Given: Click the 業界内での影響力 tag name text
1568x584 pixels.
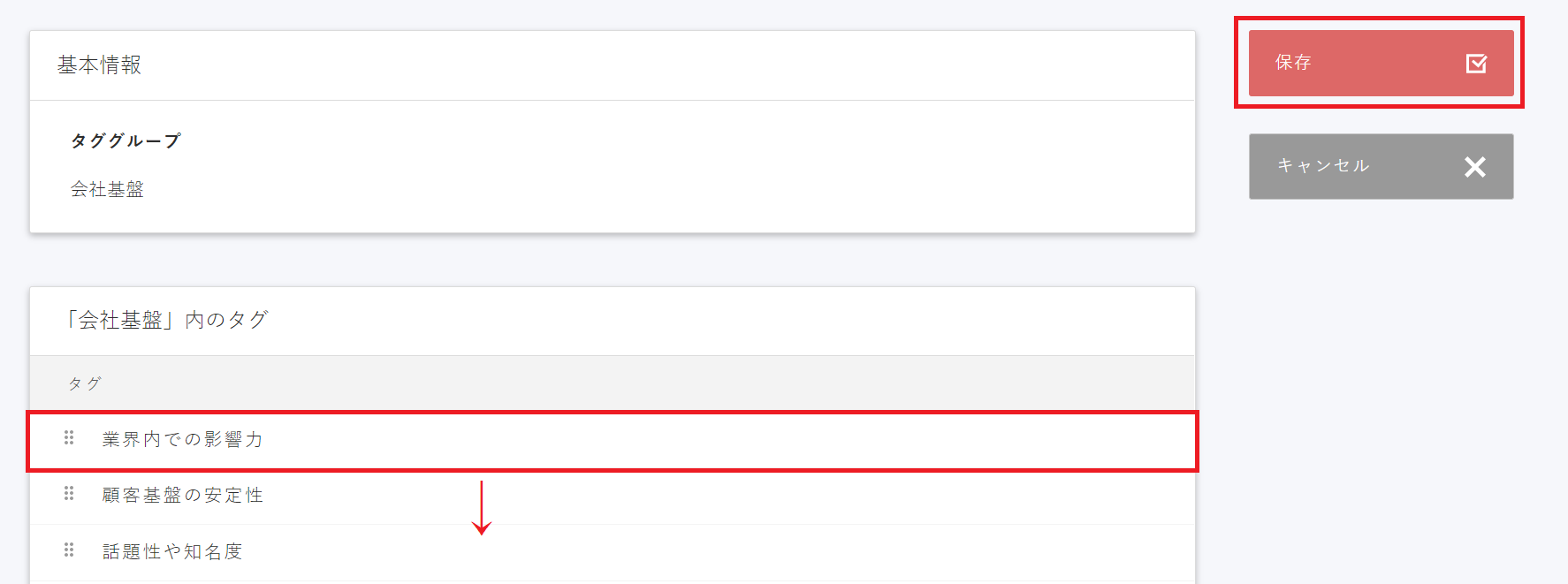Looking at the screenshot, I should click(182, 440).
